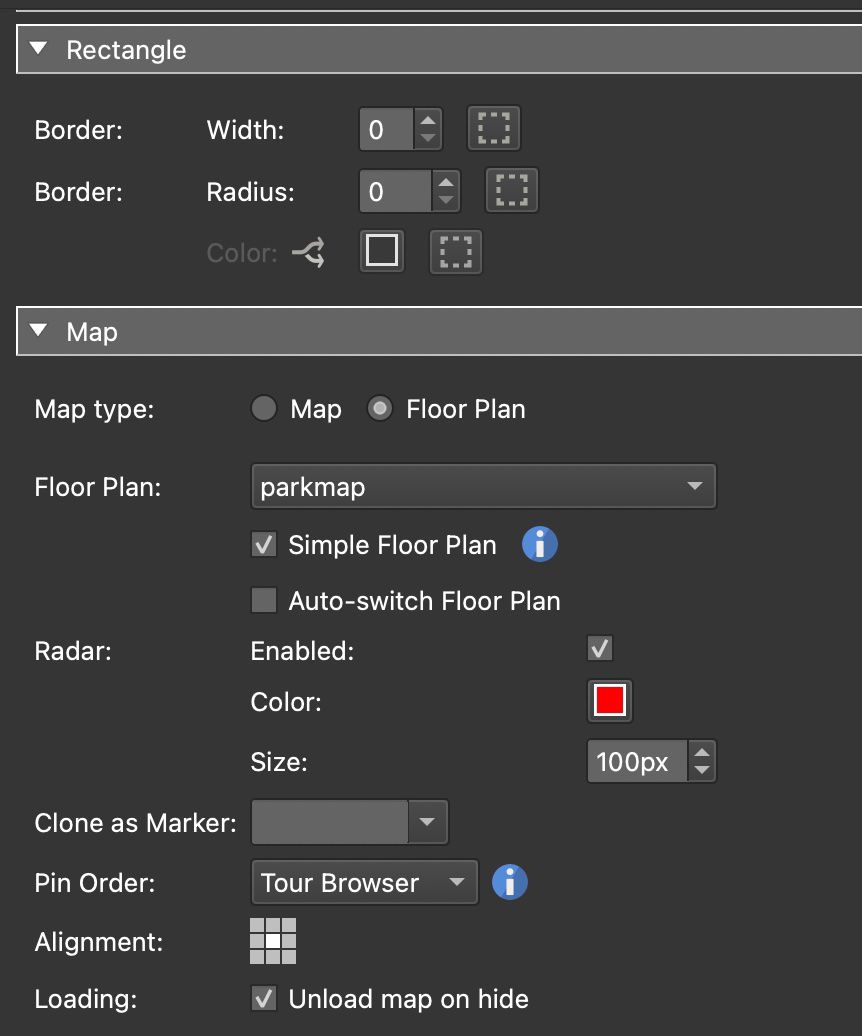This screenshot has height=1036, width=862.
Task: Uncheck Unload map on hide
Action: tap(265, 999)
